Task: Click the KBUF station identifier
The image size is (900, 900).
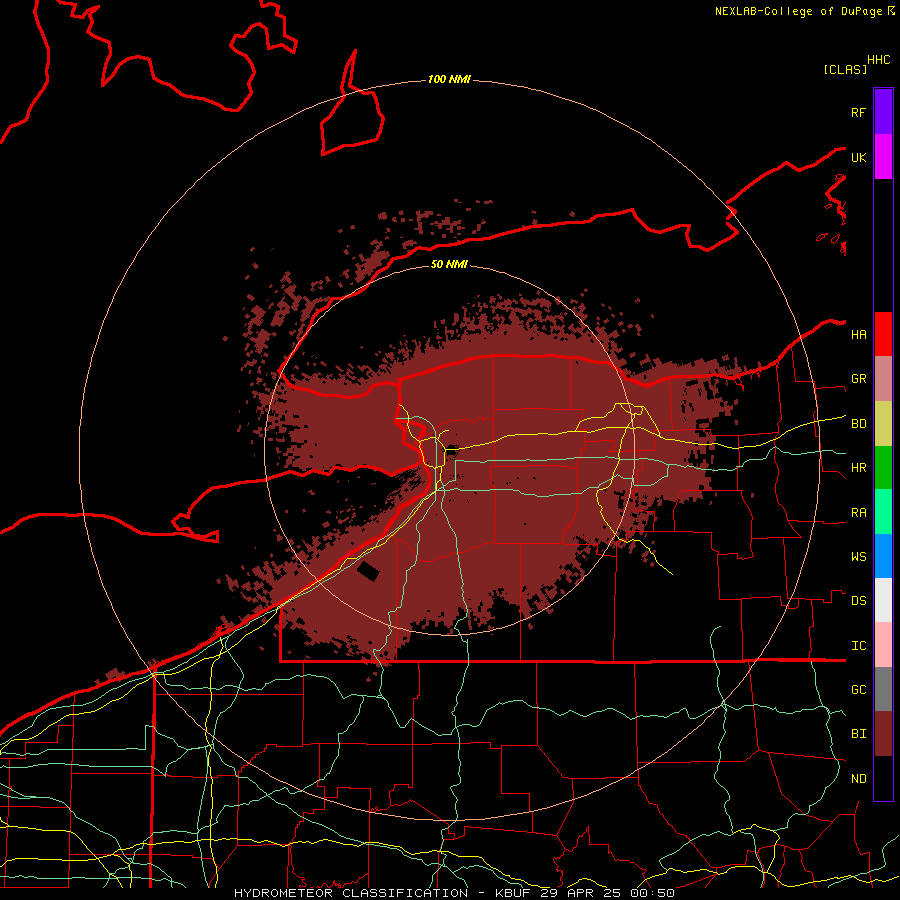Action: (x=511, y=893)
